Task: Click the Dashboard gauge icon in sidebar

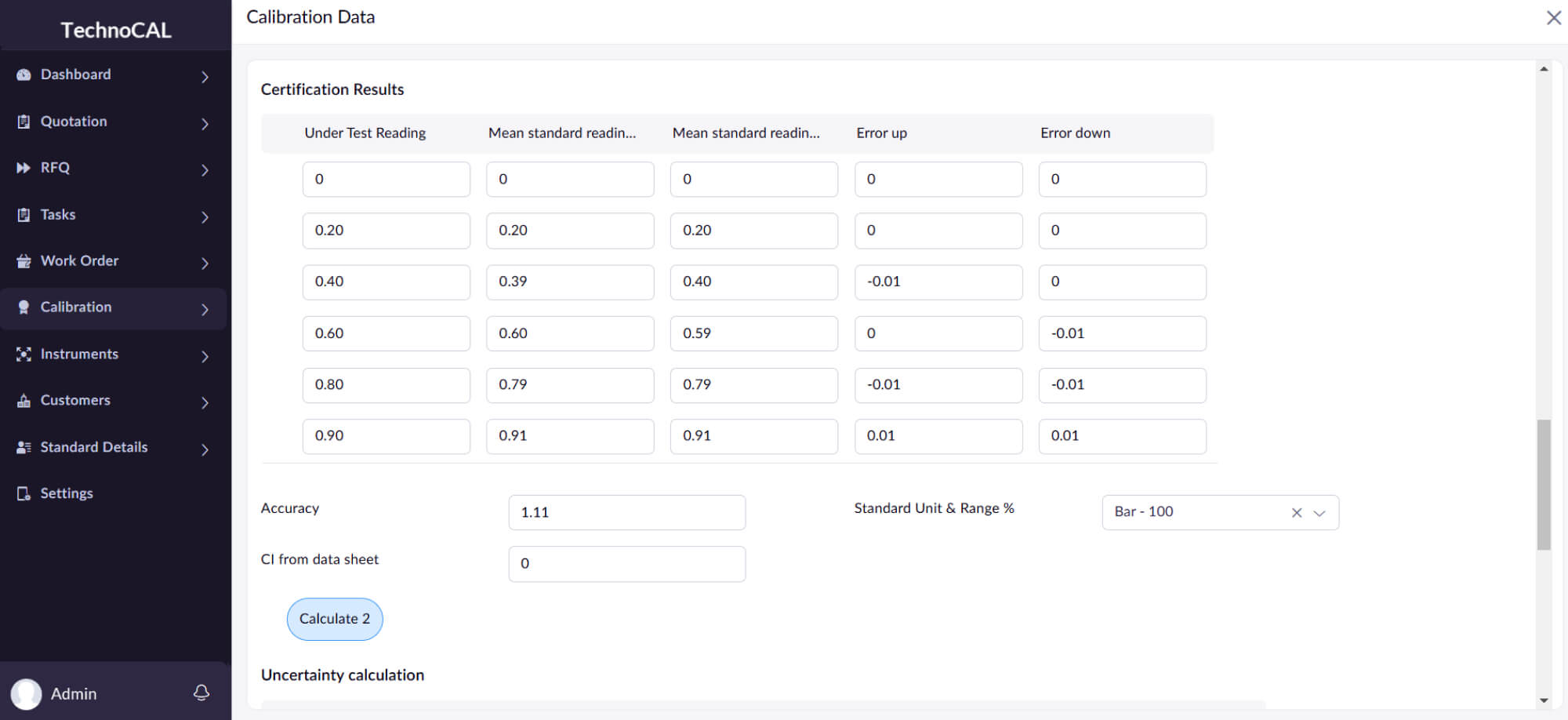Action: (x=24, y=75)
